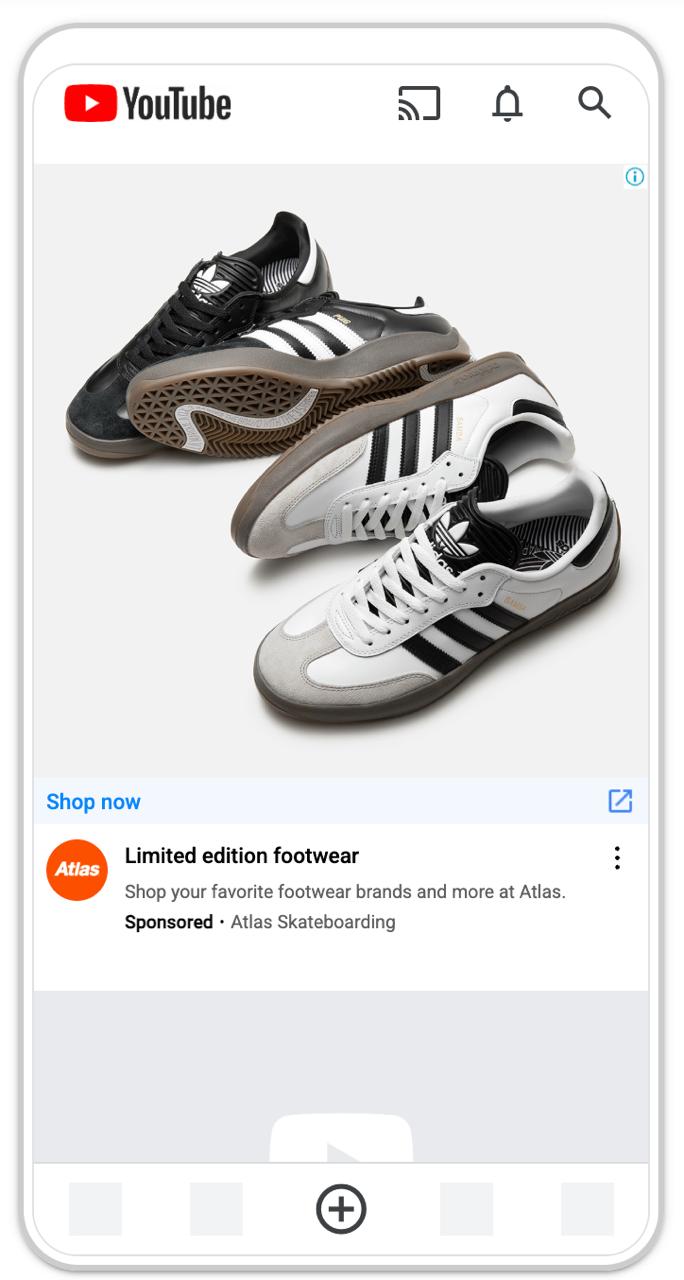Select the bottom tab just right of Create

click(466, 1209)
